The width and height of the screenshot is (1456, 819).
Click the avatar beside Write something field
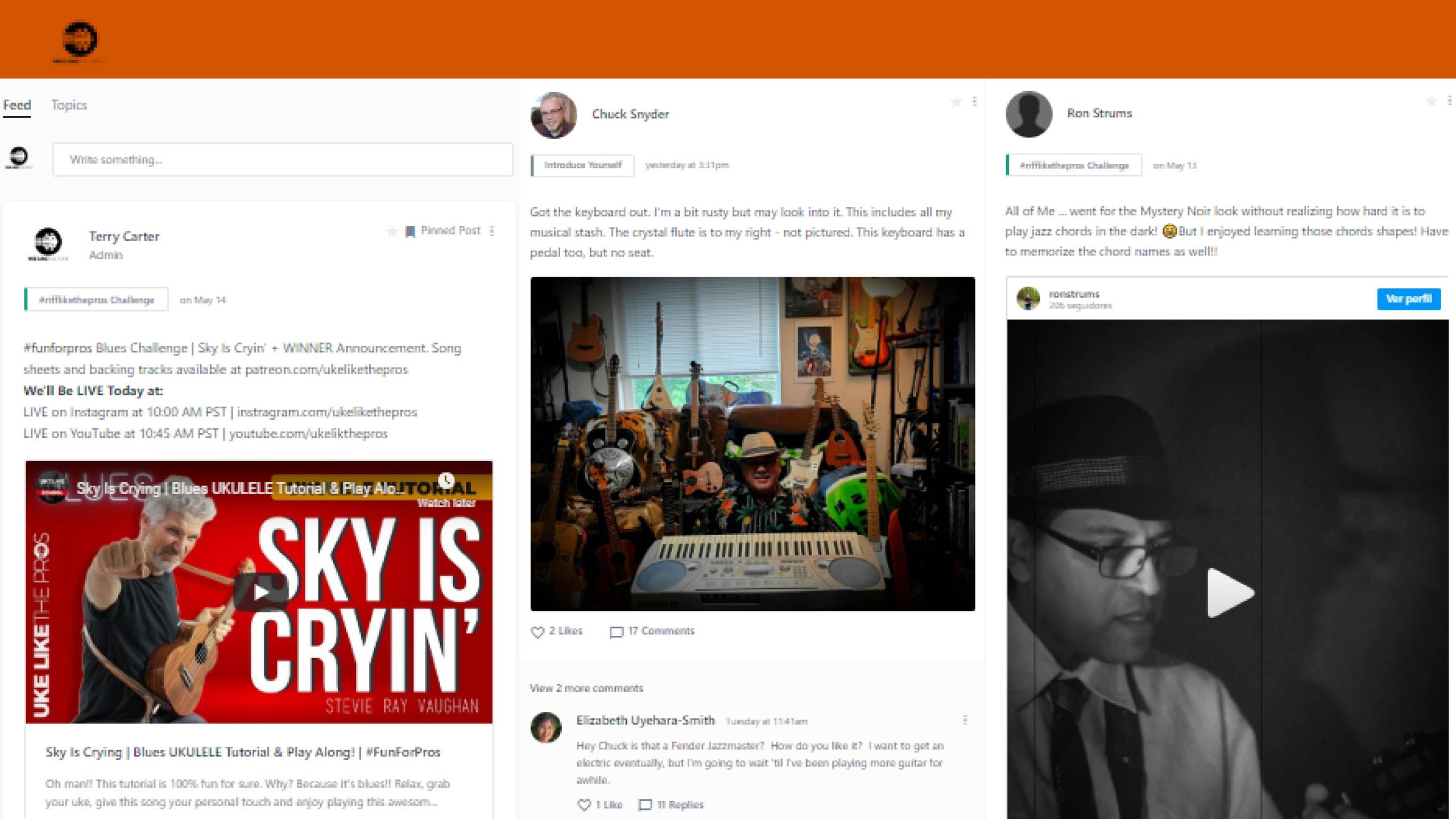19,158
